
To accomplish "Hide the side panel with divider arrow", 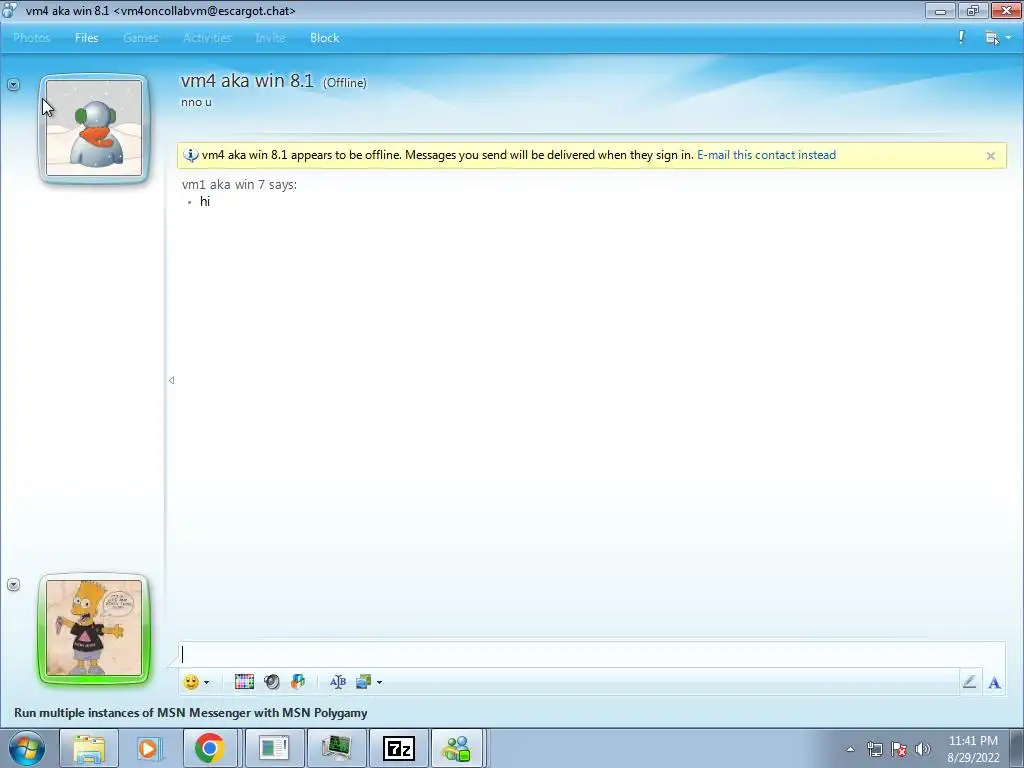I will point(171,380).
